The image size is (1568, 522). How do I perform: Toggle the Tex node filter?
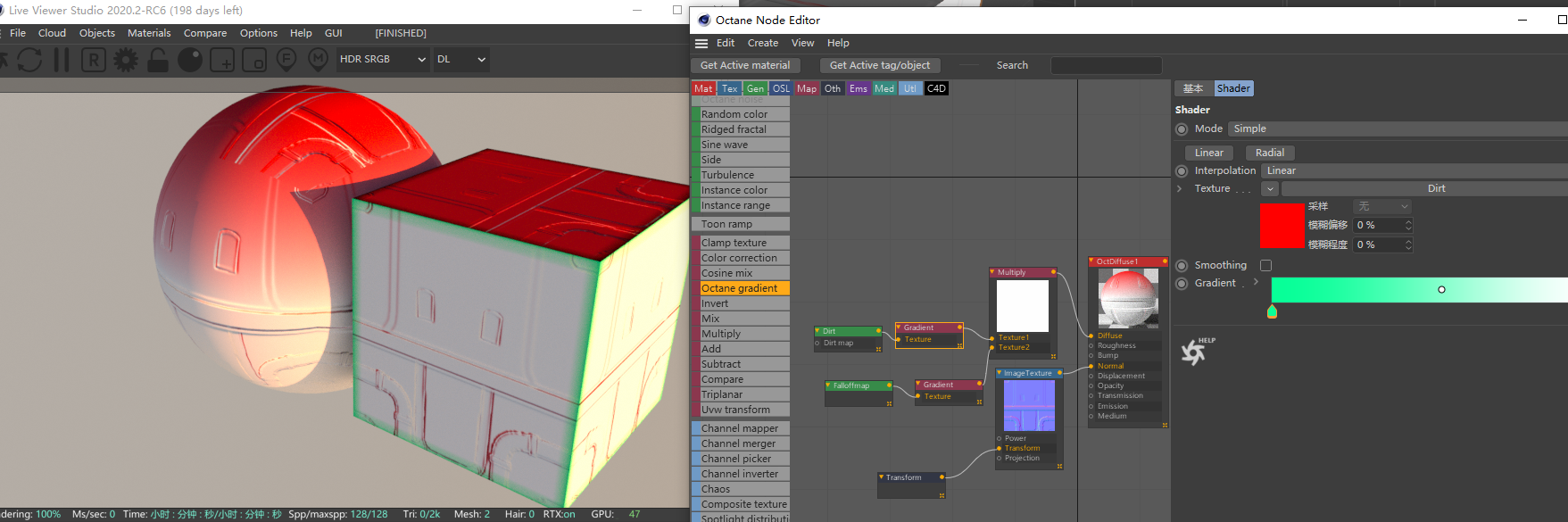729,88
